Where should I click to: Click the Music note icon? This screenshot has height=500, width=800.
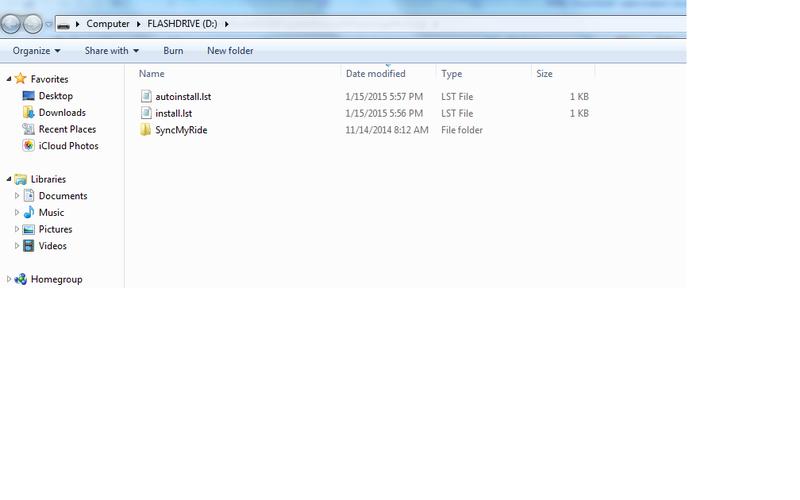pyautogui.click(x=29, y=212)
